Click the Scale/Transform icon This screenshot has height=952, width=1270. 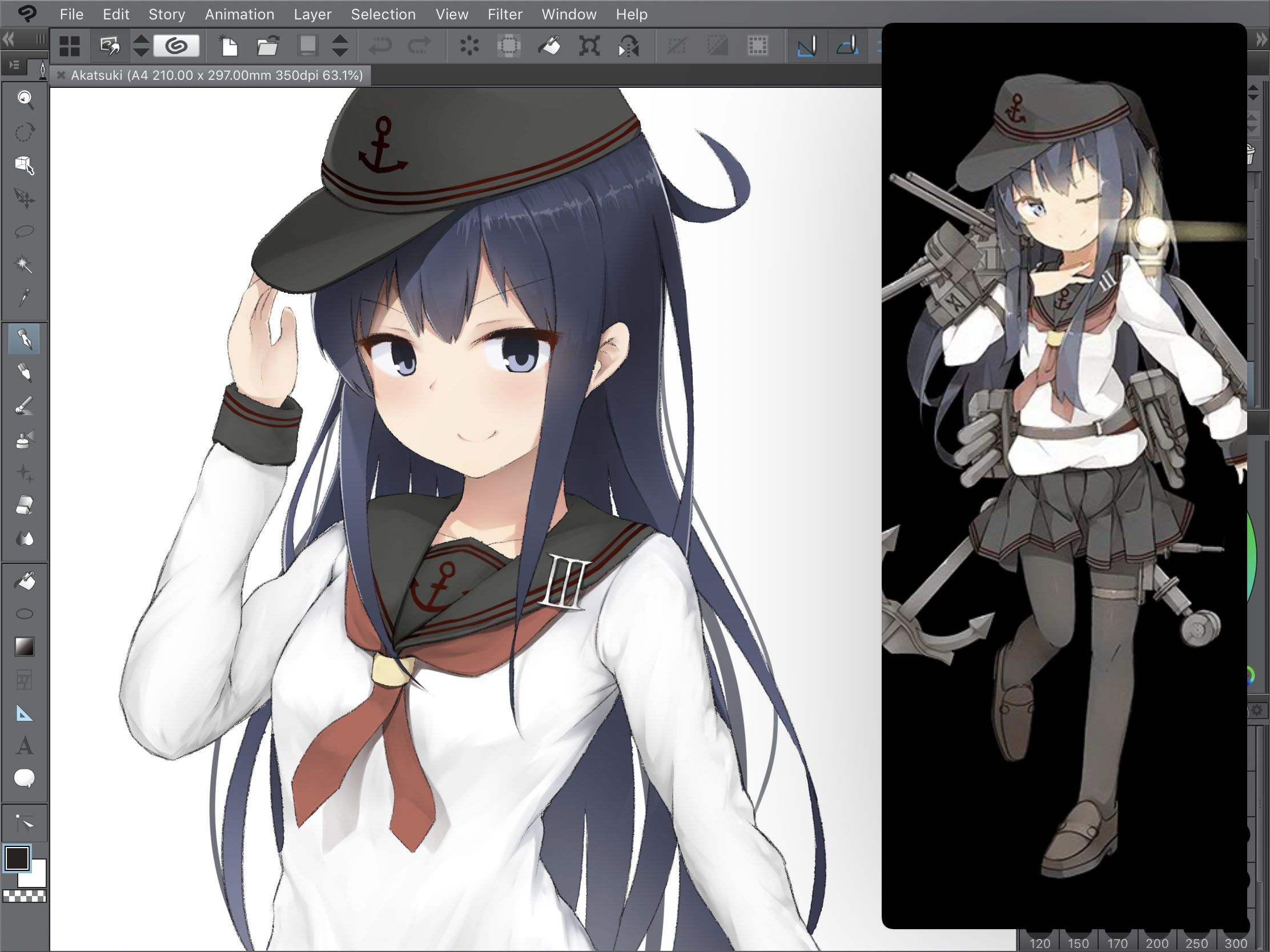pos(589,46)
